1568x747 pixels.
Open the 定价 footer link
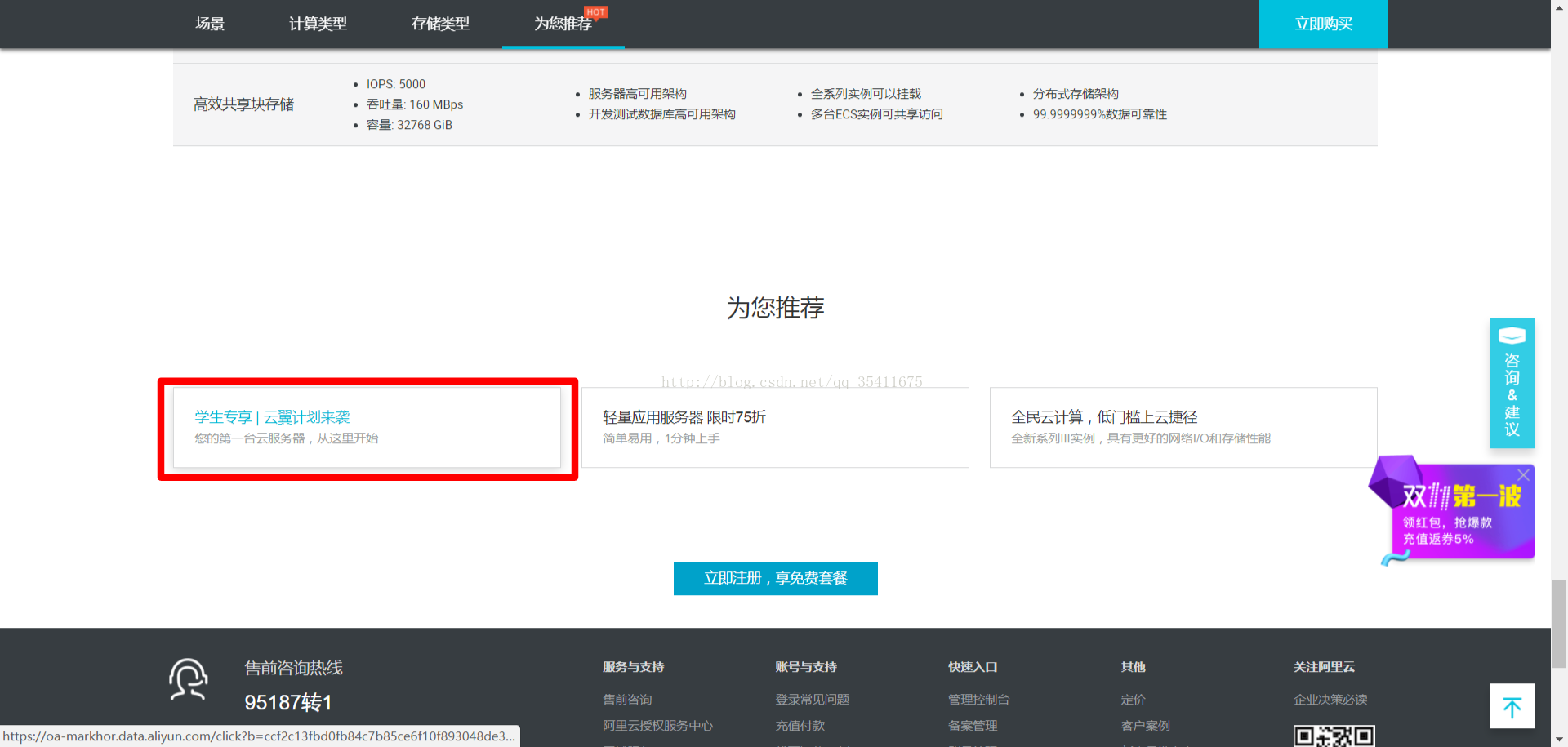click(1133, 700)
